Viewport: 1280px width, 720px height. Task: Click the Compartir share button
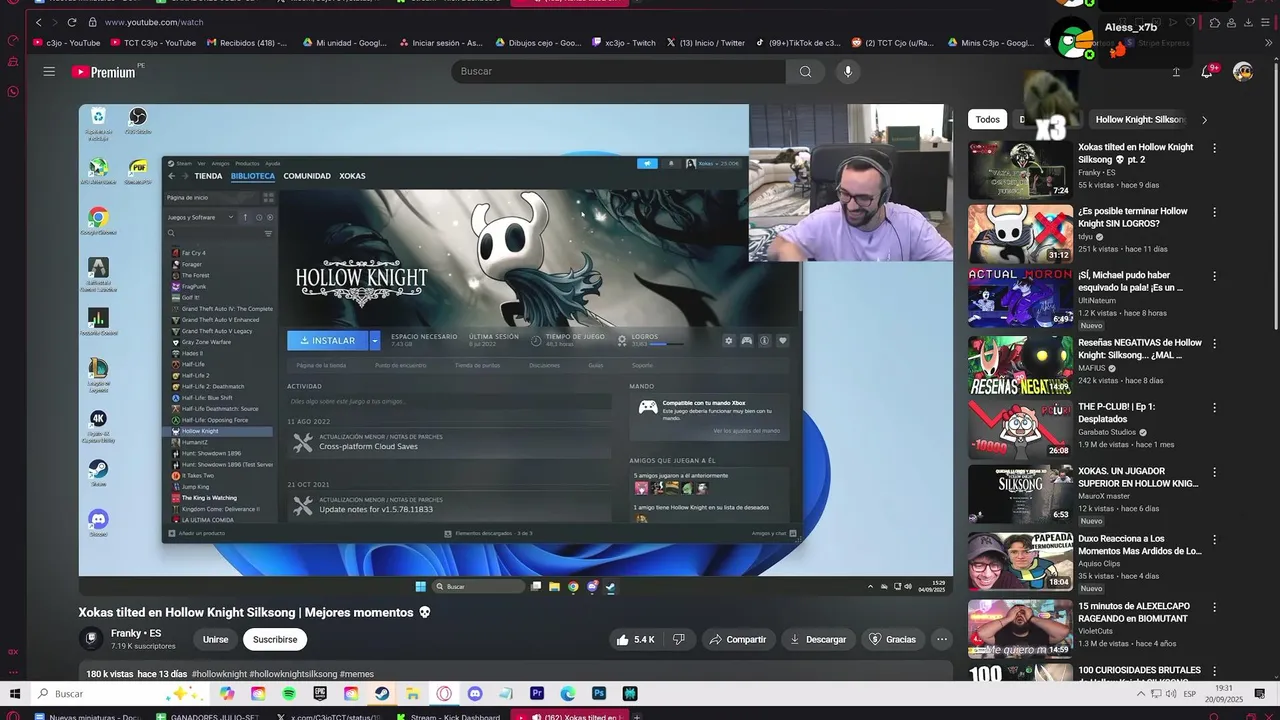click(737, 639)
